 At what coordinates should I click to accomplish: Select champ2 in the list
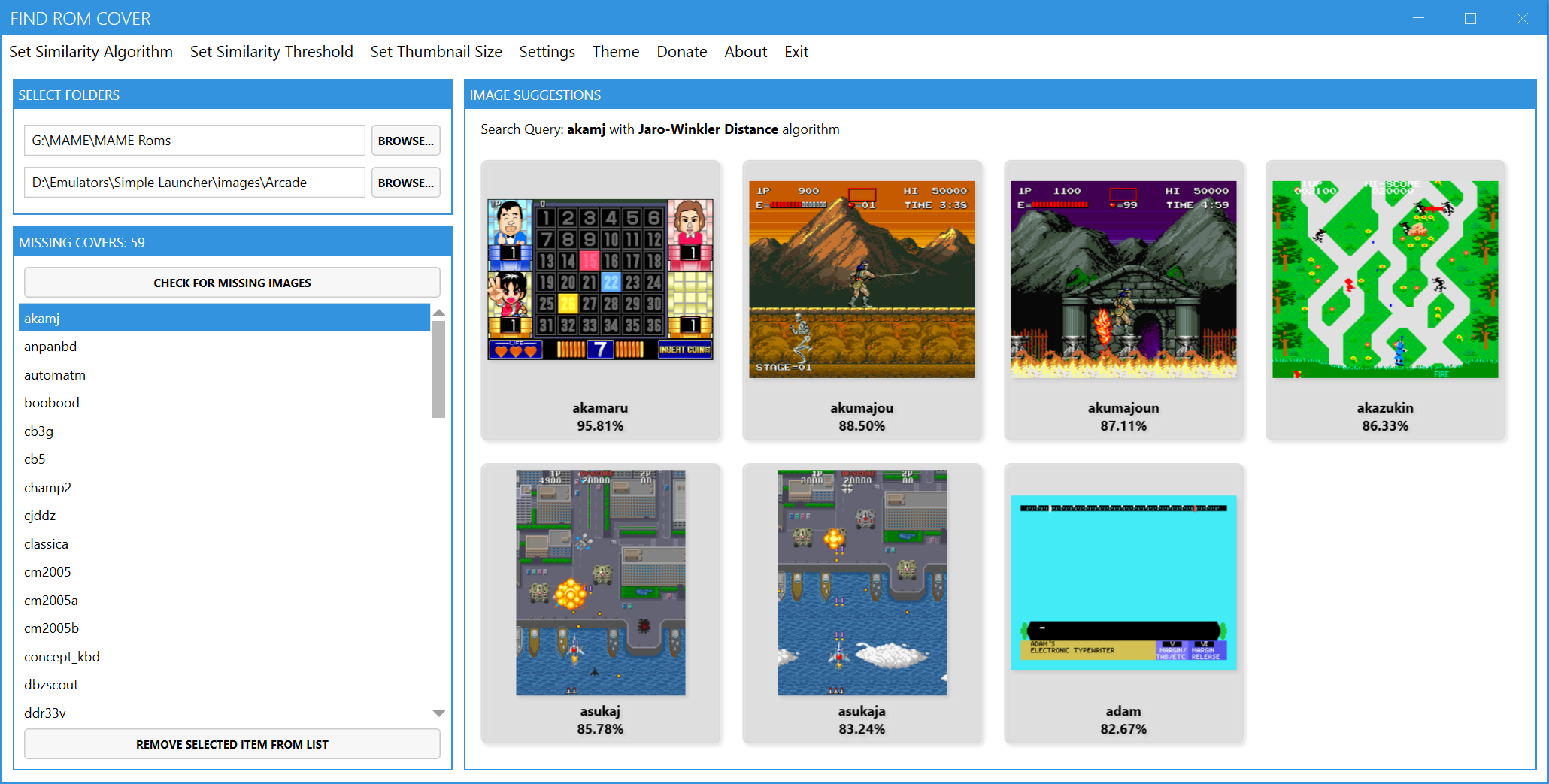(224, 487)
